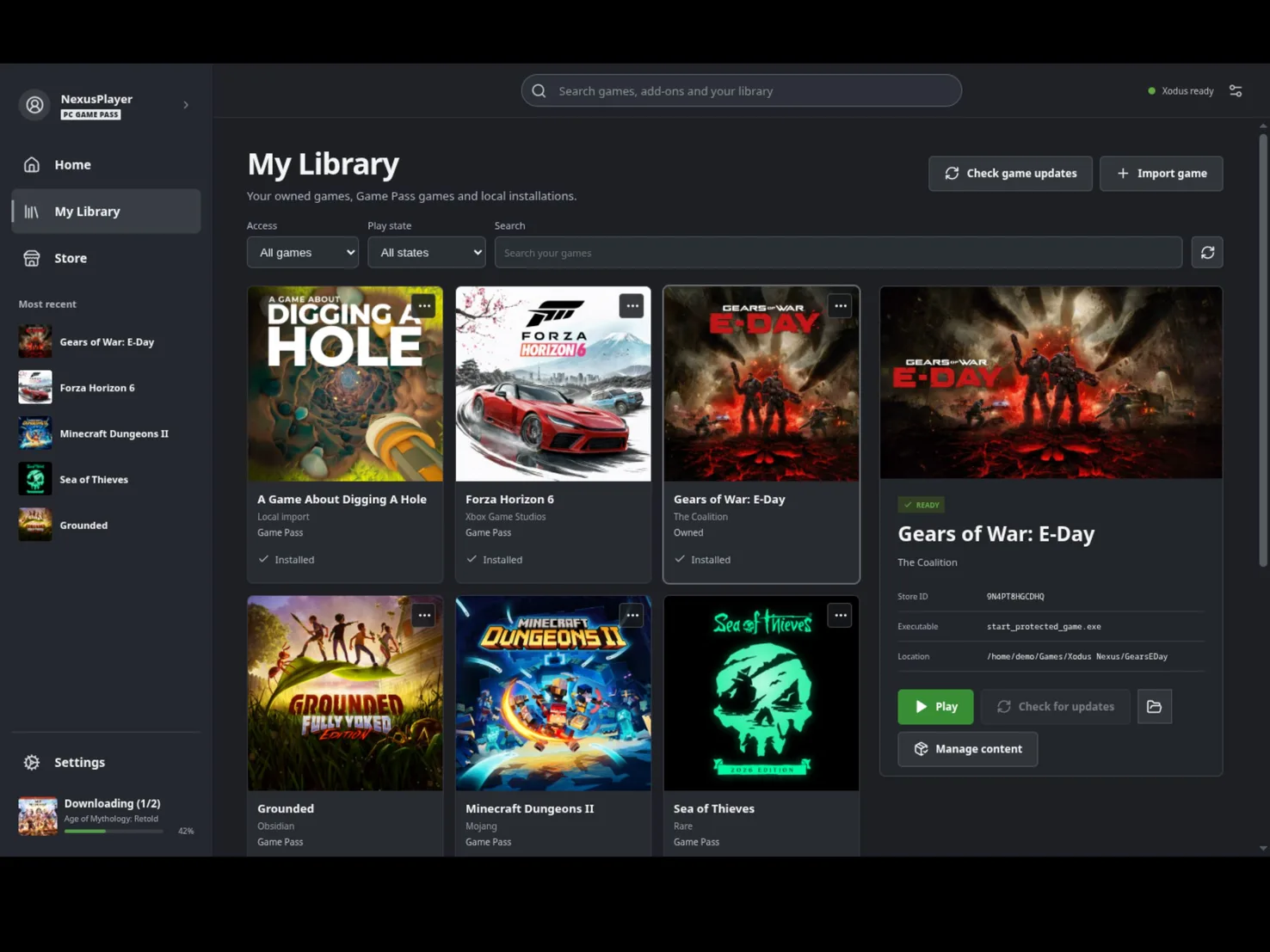
Task: Open Settings in the sidebar
Action: (x=106, y=762)
